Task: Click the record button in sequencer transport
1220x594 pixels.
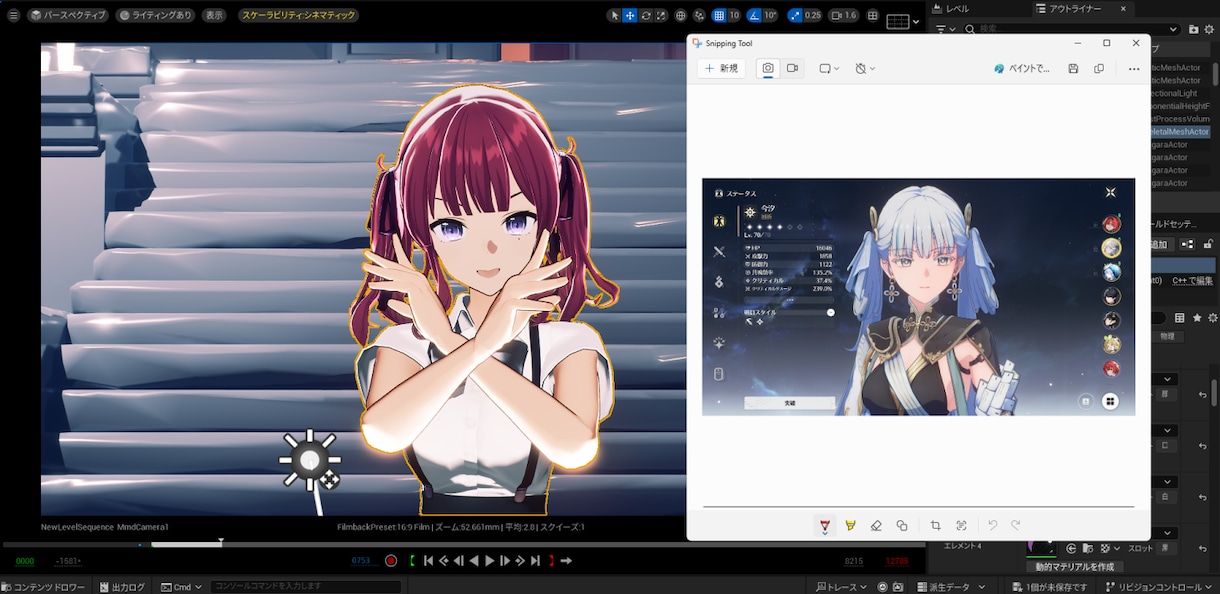Action: [391, 561]
